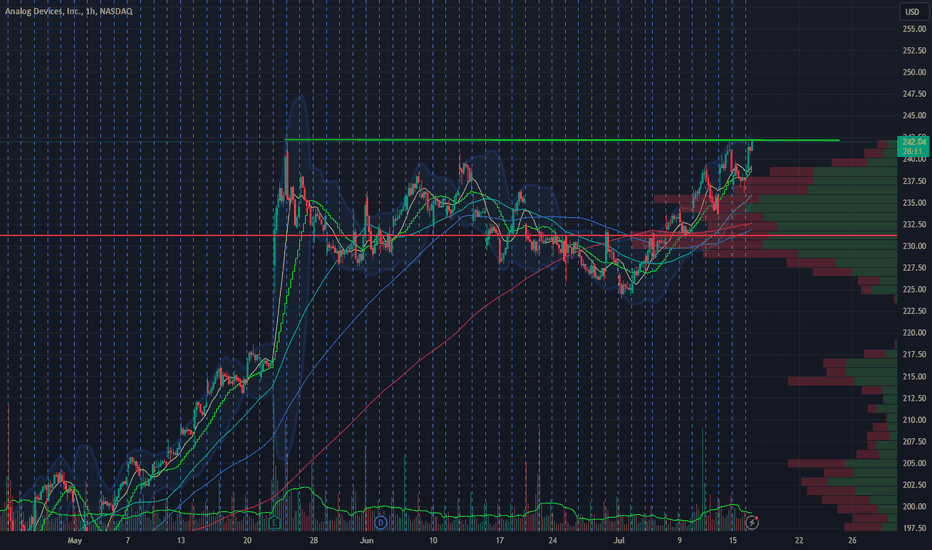Screen dimensions: 932x550
Task: Click the 207.50 price axis label
Action: click(x=914, y=441)
